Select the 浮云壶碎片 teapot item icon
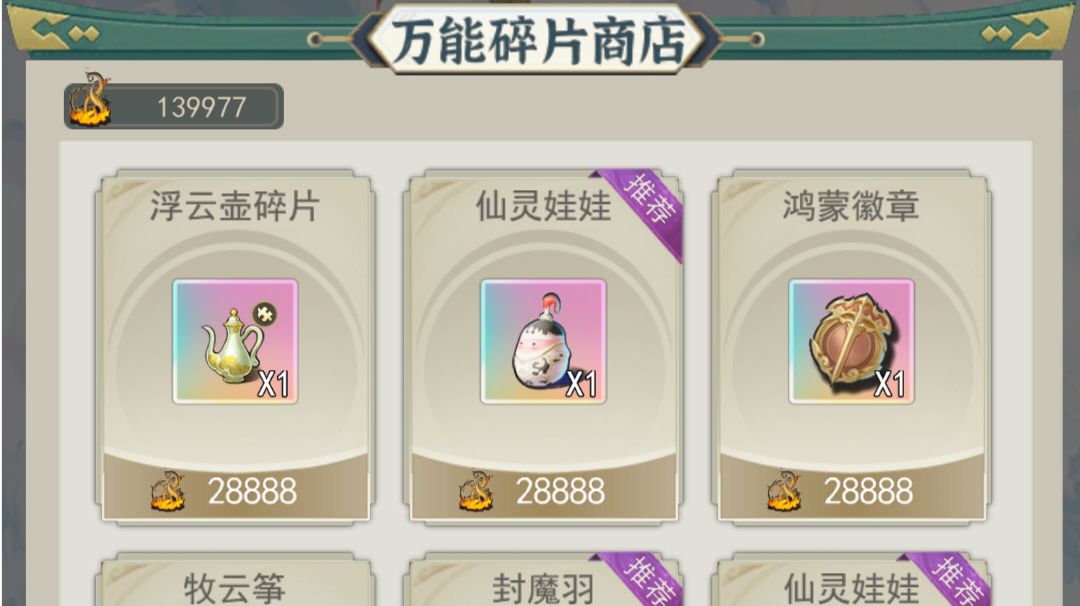 click(235, 341)
